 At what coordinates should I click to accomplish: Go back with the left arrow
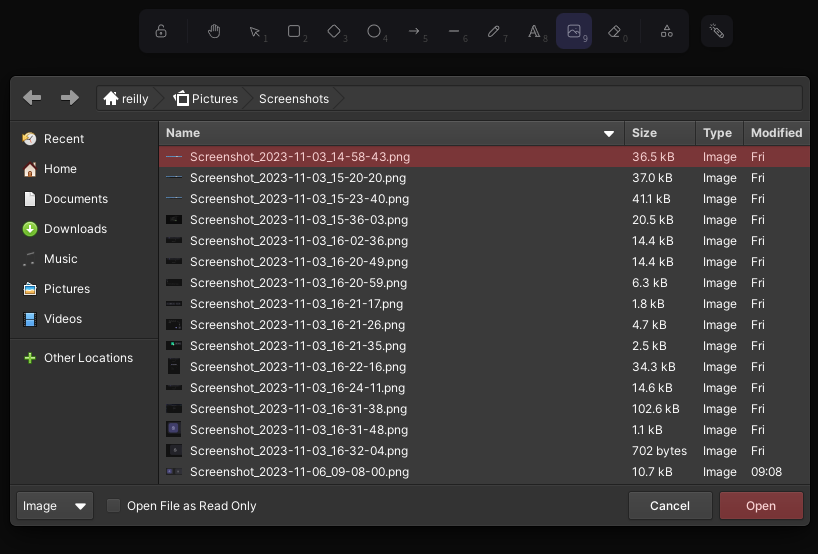click(32, 98)
